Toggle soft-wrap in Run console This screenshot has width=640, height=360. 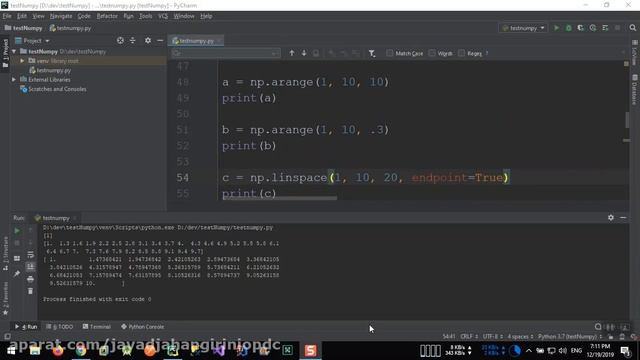31,255
